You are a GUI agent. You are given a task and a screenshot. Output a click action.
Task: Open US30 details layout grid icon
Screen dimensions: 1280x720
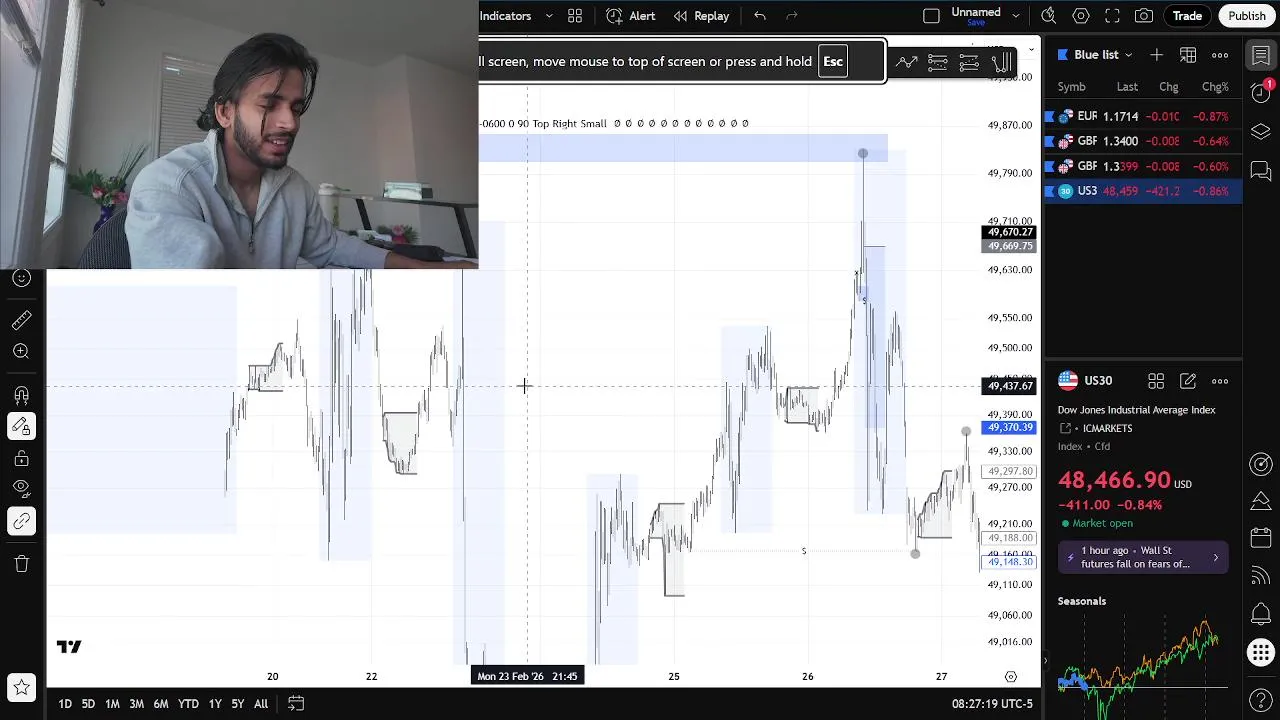click(x=1156, y=381)
